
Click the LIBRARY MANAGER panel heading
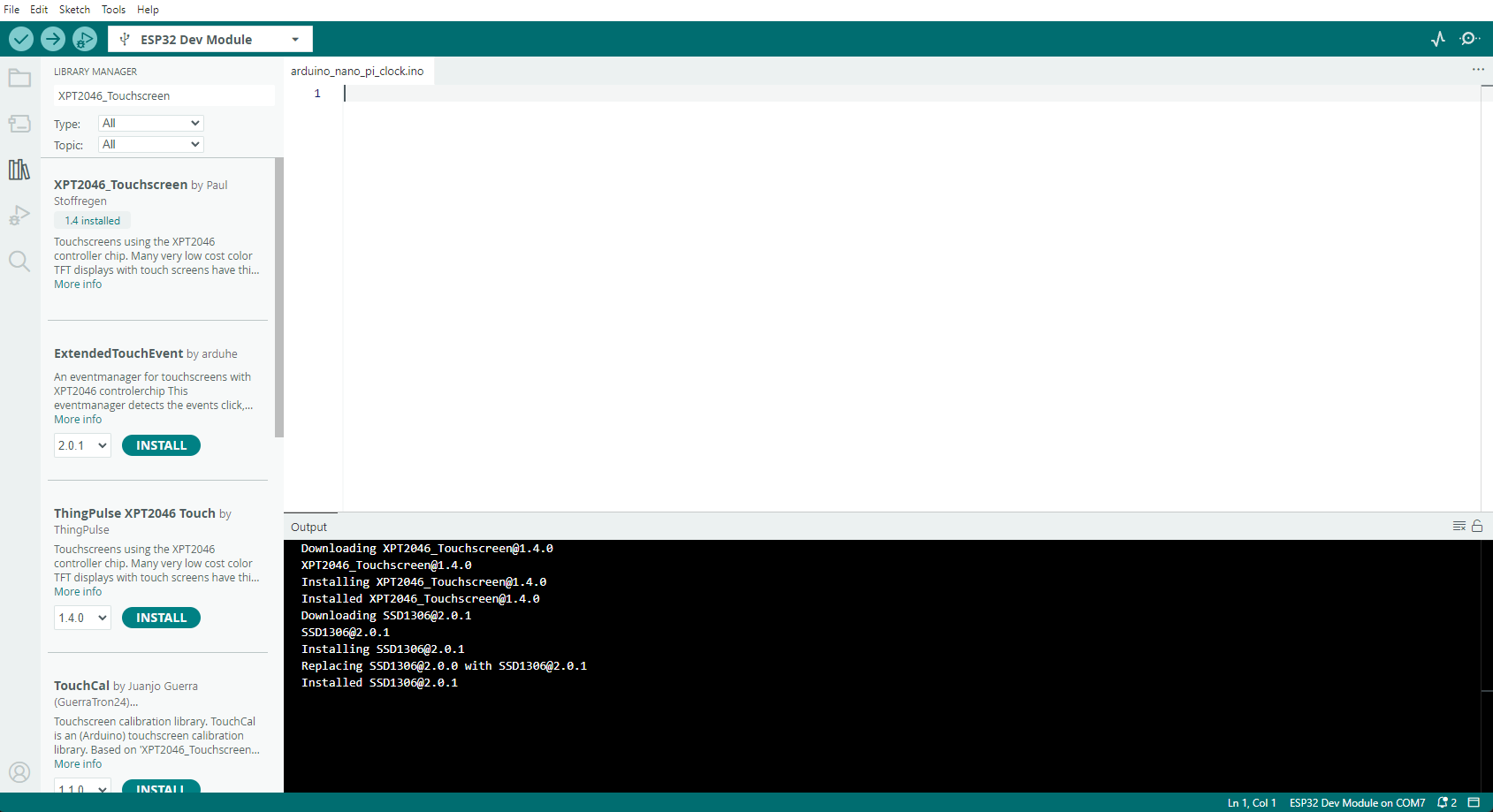[95, 72]
